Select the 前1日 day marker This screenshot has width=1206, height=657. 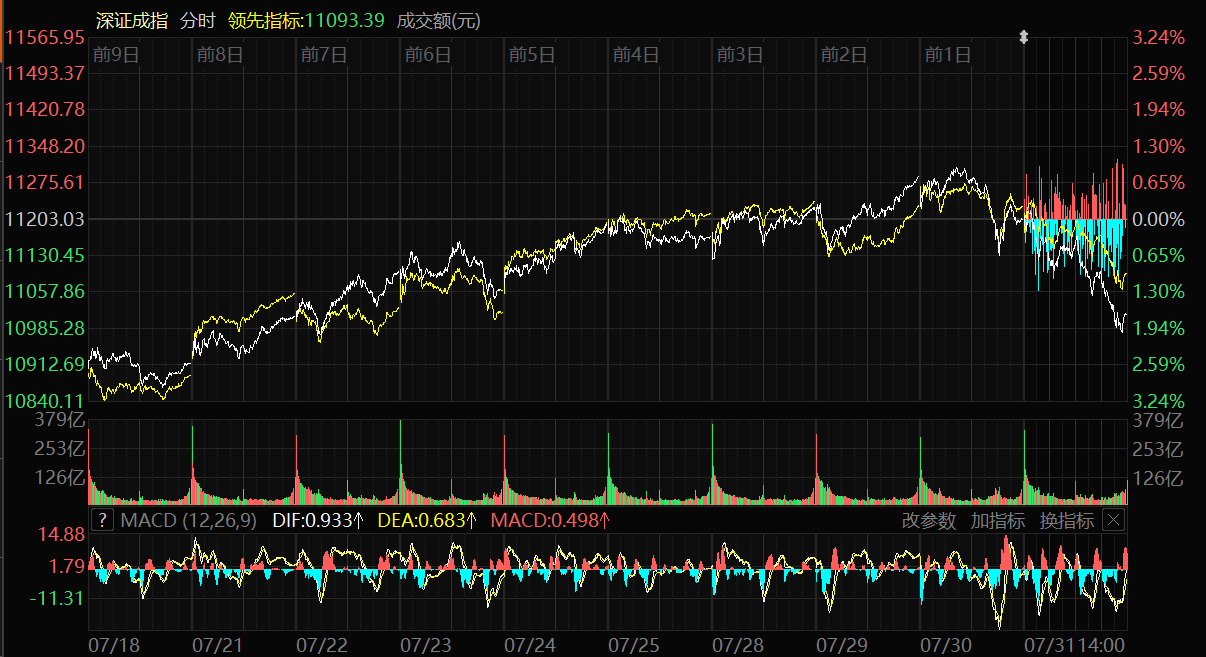947,55
